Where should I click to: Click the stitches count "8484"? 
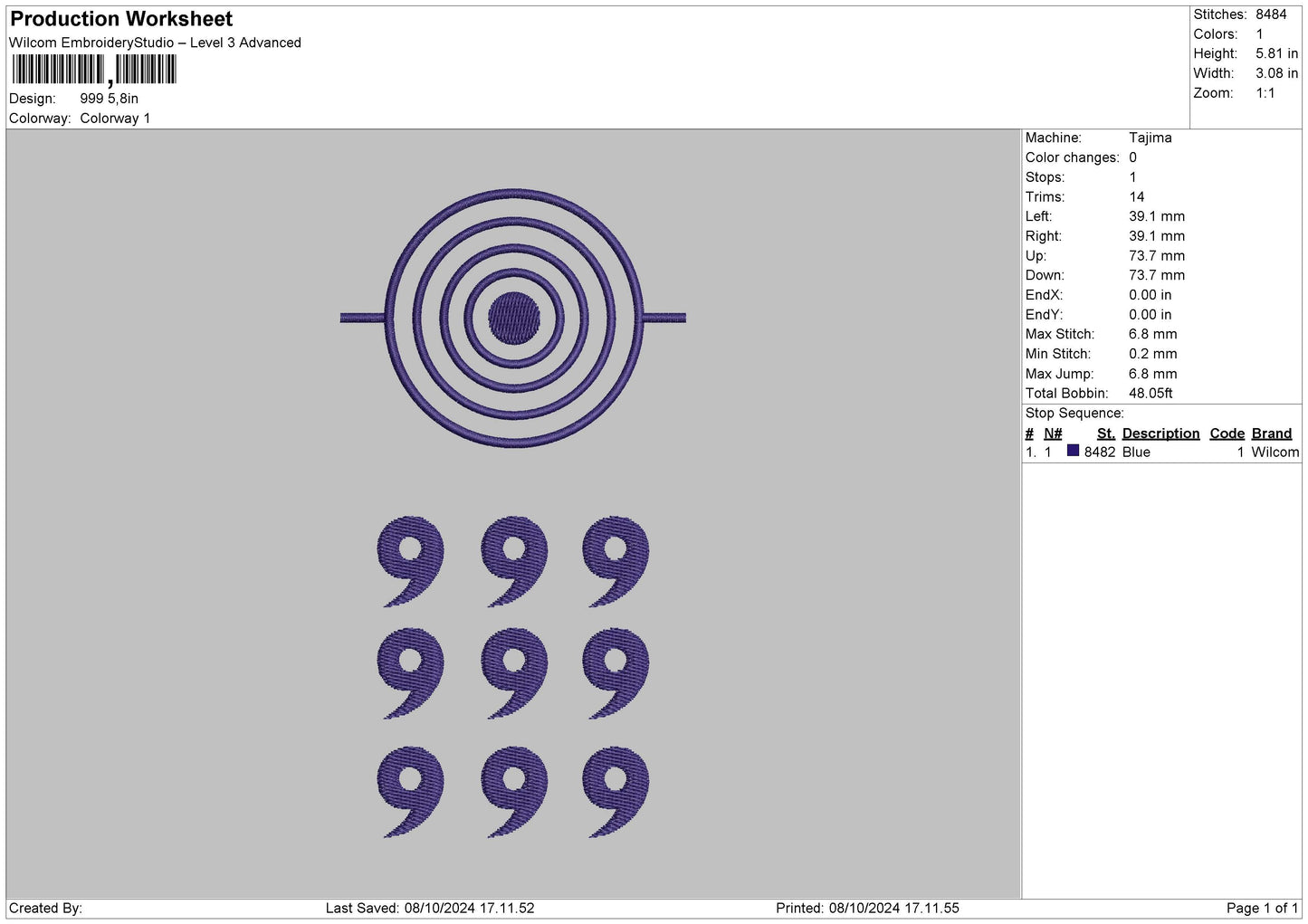pyautogui.click(x=1271, y=14)
